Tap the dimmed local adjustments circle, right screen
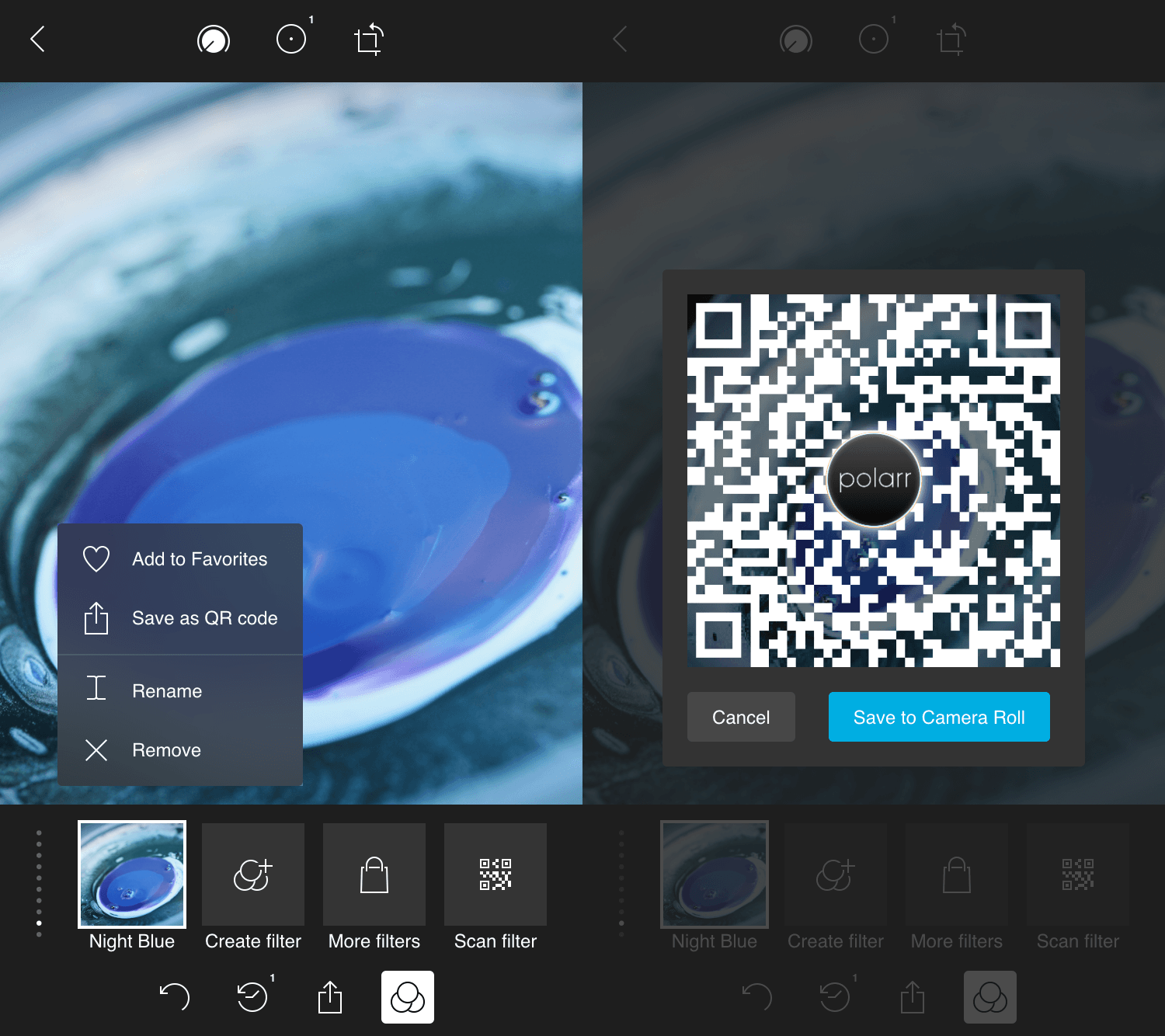 pyautogui.click(x=874, y=39)
